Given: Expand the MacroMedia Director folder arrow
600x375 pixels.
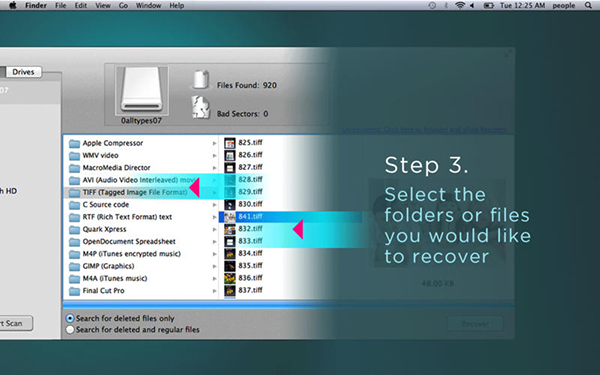Looking at the screenshot, I should coord(214,168).
